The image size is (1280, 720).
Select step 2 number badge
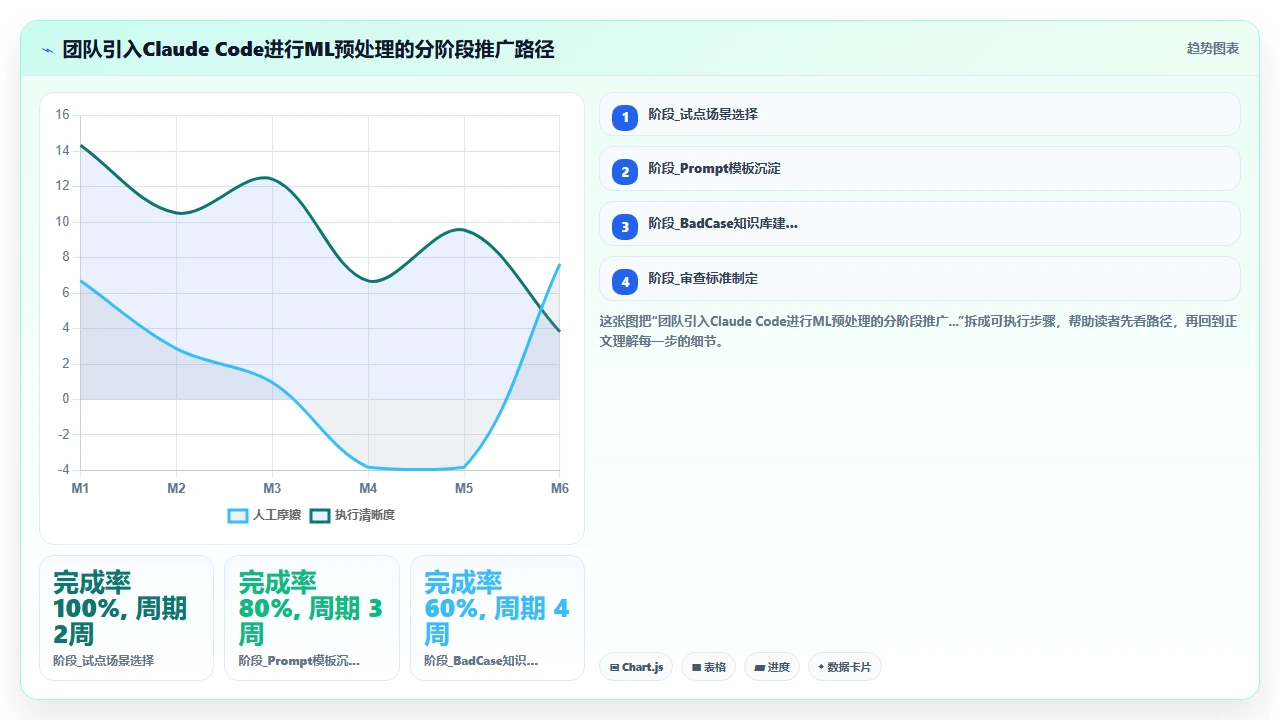click(625, 172)
